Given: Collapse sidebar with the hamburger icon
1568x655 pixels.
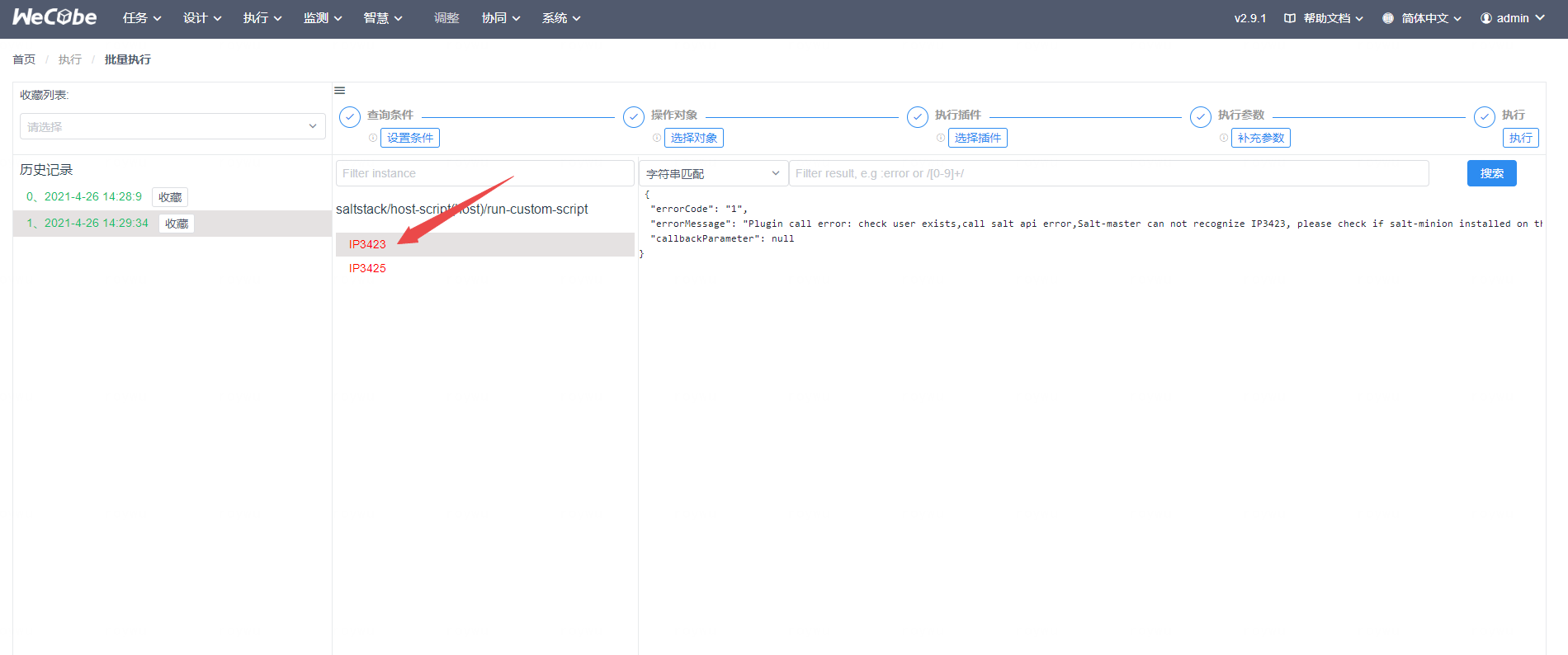Looking at the screenshot, I should [339, 91].
